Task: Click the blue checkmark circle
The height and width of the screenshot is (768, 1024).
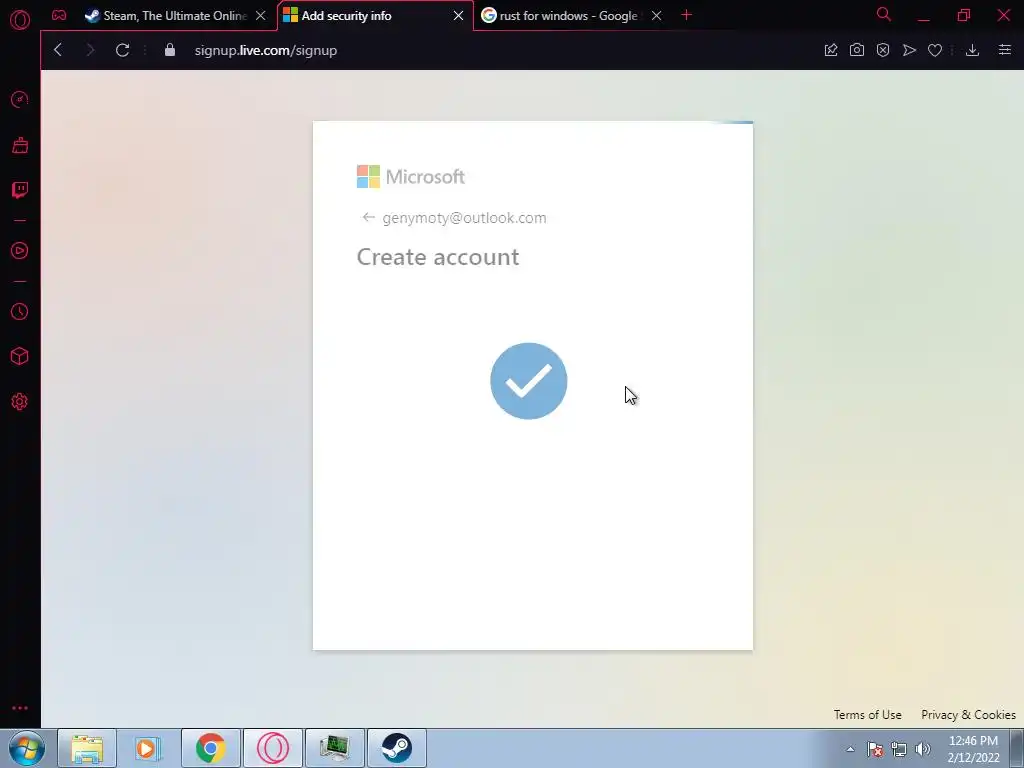Action: (528, 381)
